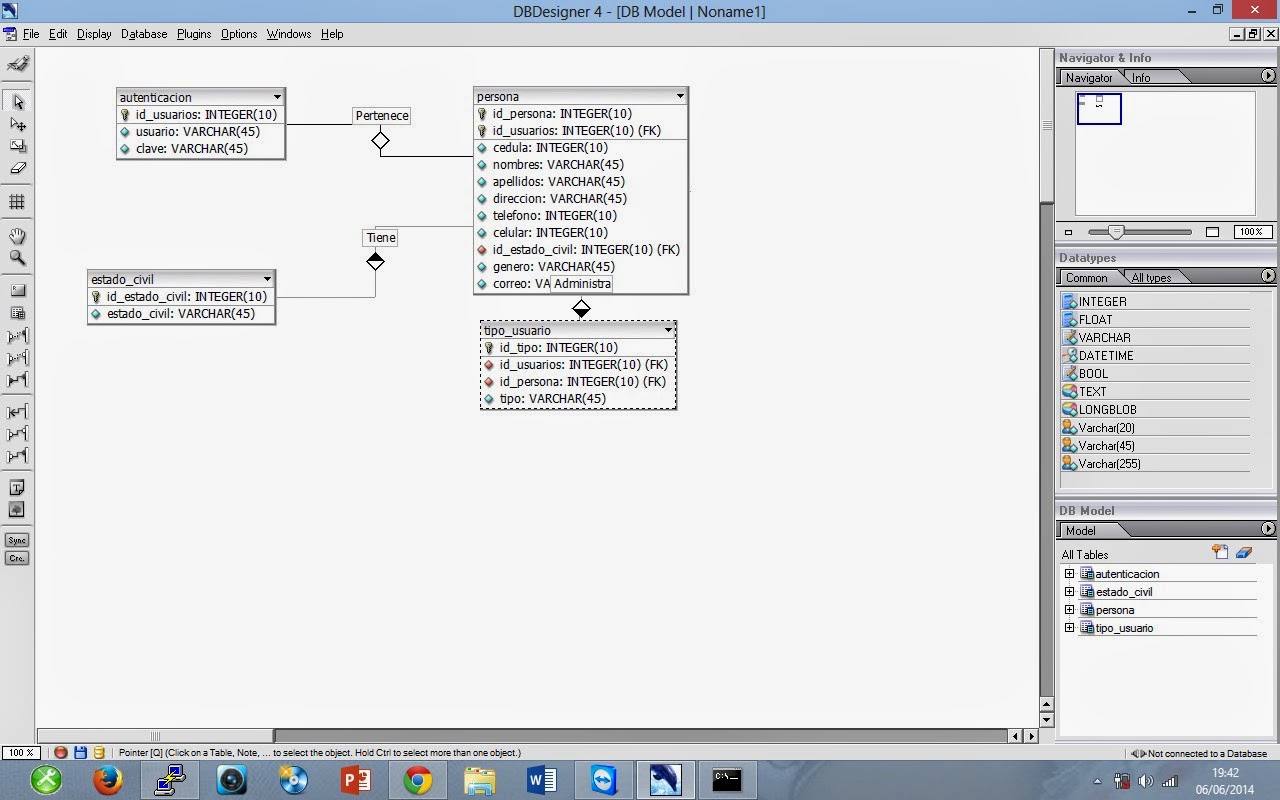Open the Database menu
The image size is (1280, 800).
pos(143,33)
